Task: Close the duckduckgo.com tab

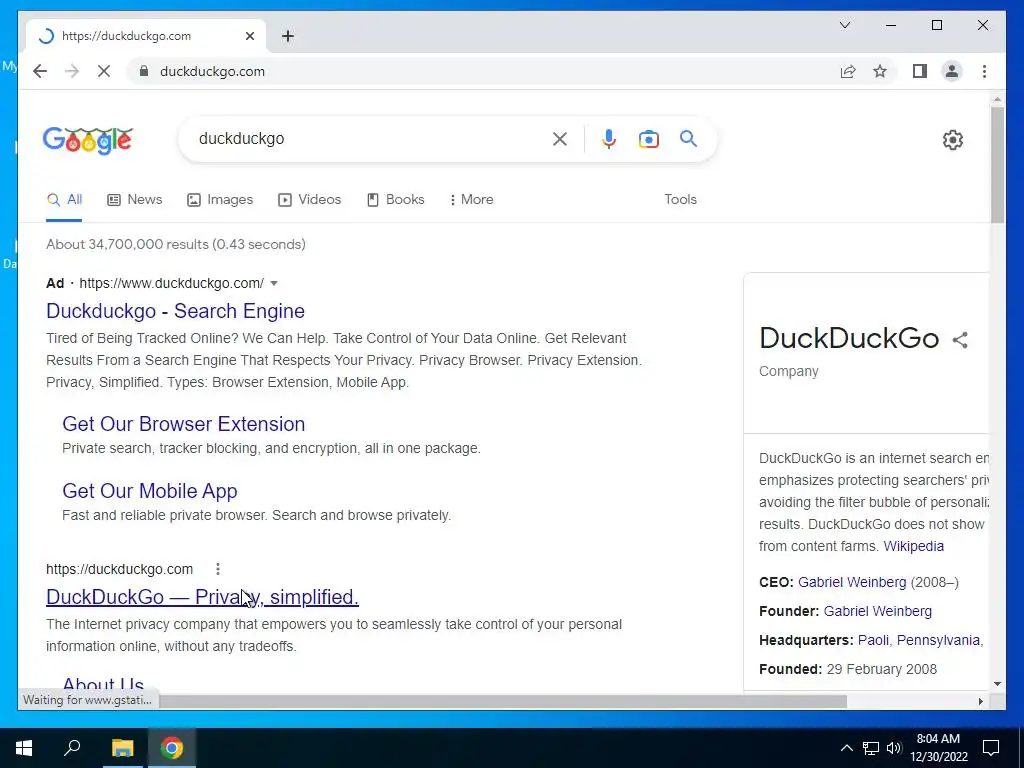Action: (x=249, y=36)
